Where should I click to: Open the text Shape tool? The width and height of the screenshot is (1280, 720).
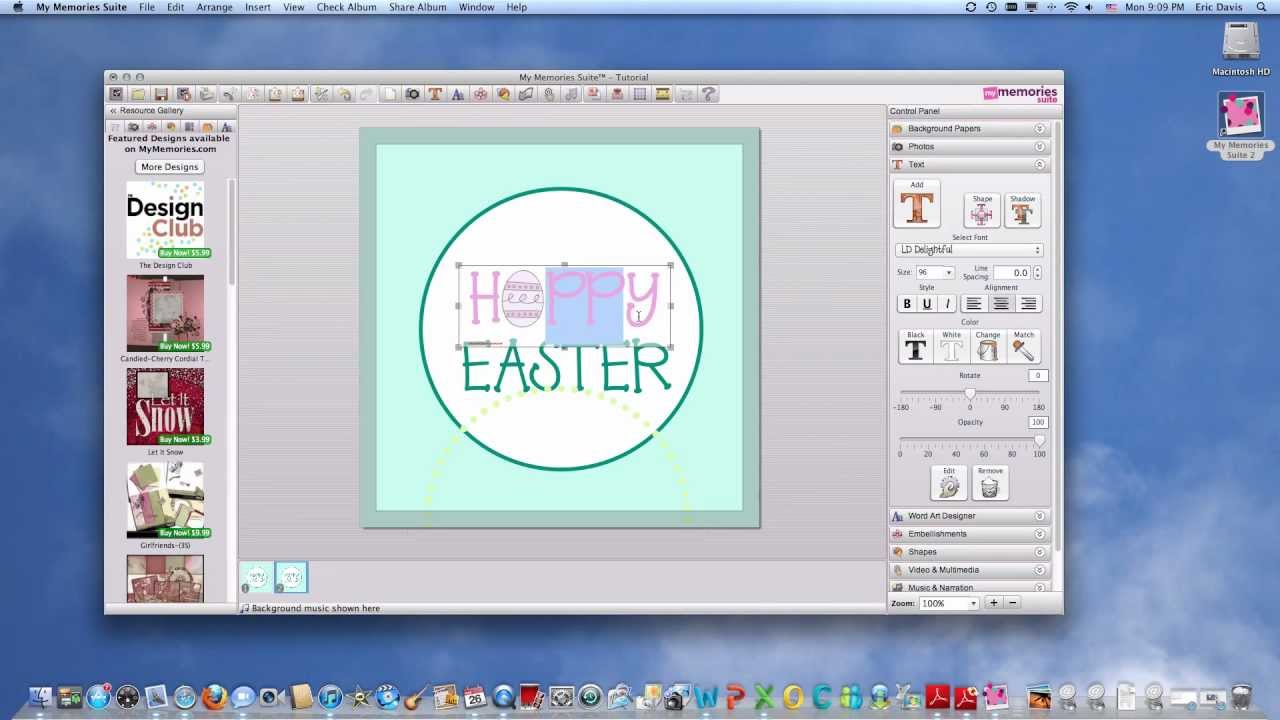(982, 211)
